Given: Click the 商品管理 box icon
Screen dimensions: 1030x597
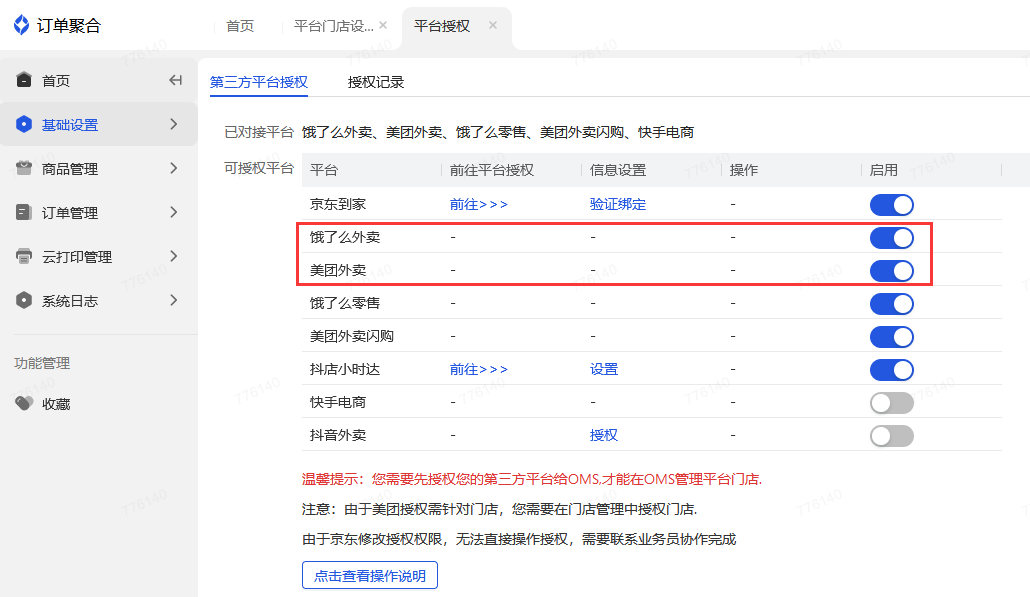Looking at the screenshot, I should (24, 168).
